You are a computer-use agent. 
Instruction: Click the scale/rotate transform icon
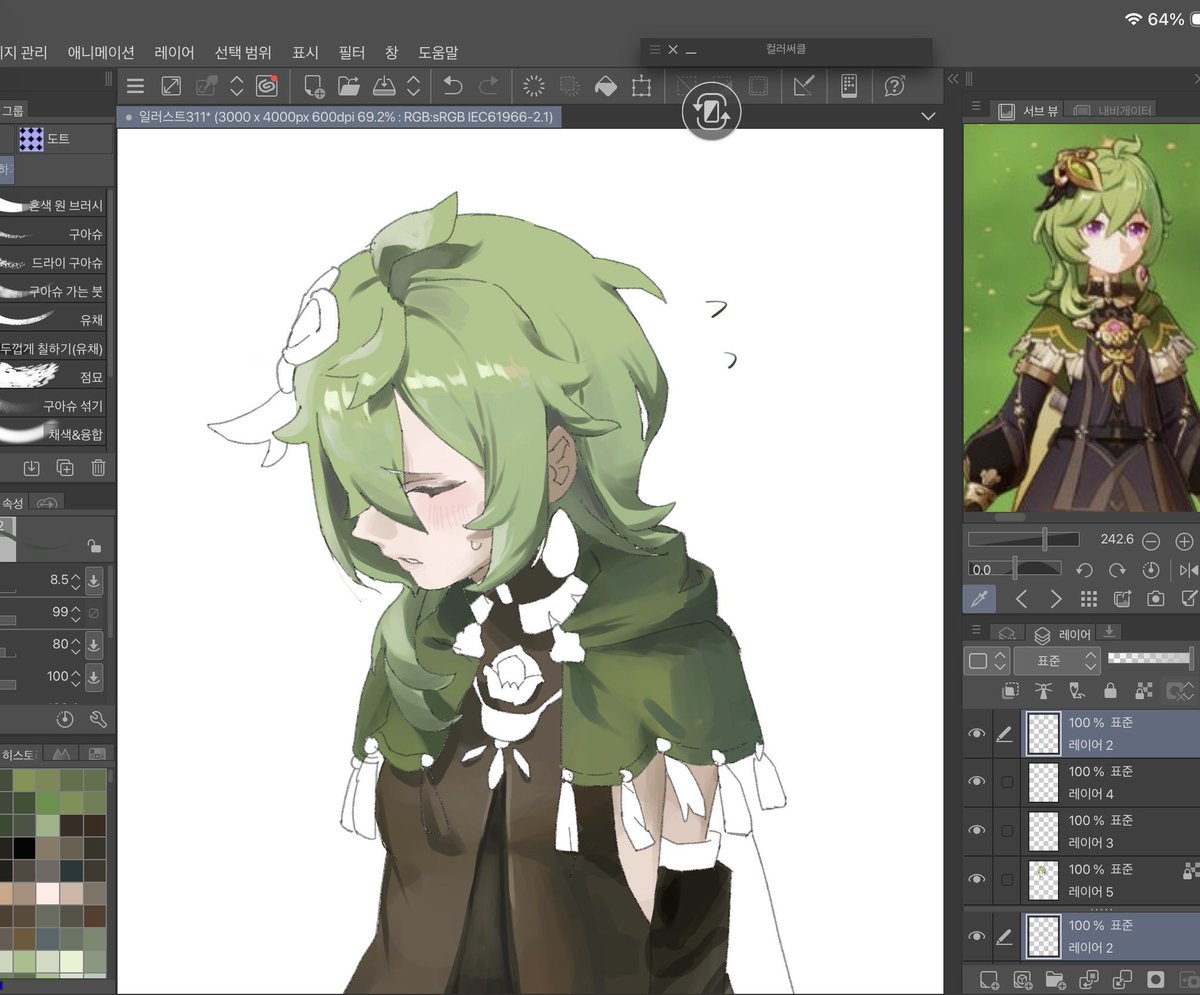pos(641,86)
